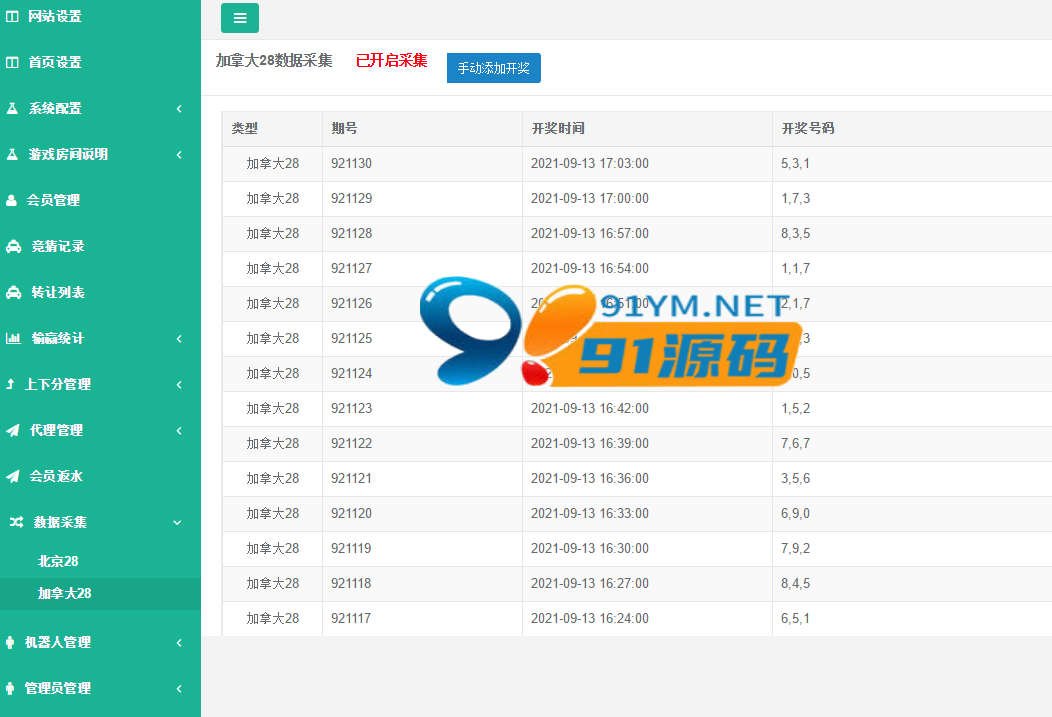This screenshot has width=1052, height=717.
Task: Click the up arrow icon beside 上下分管理
Action: (10, 384)
